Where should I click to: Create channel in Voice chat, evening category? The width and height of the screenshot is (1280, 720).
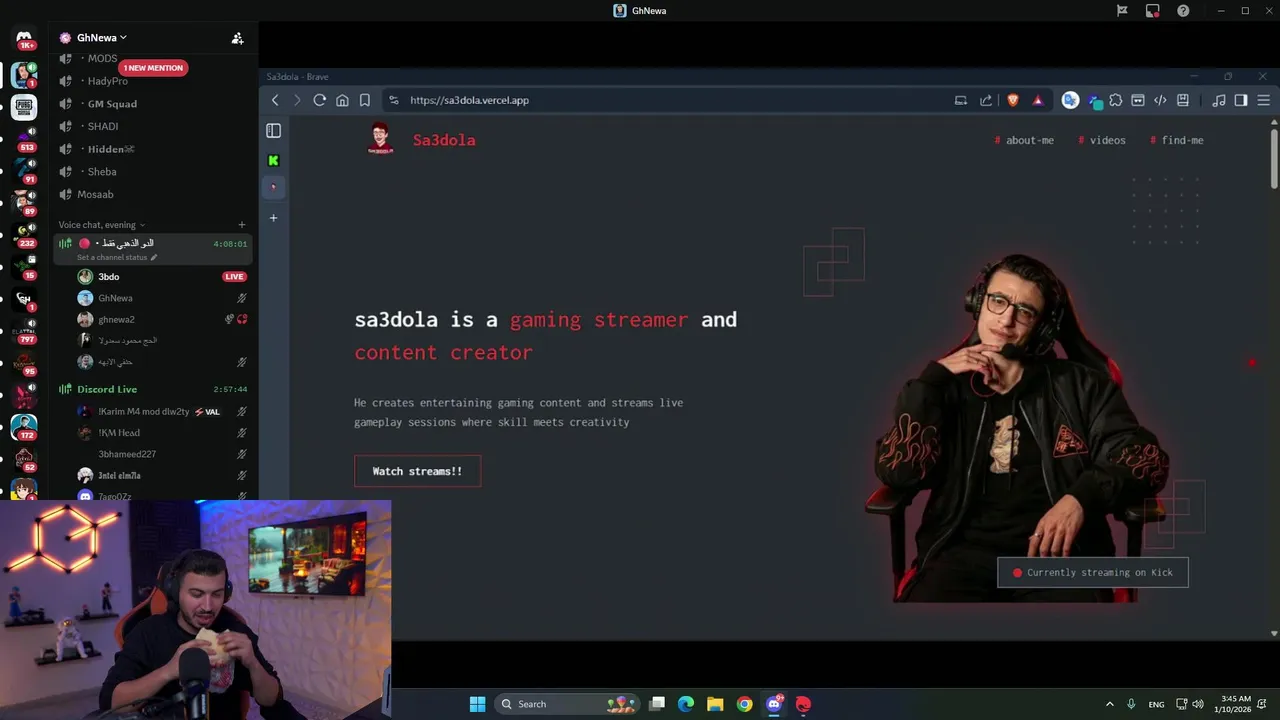coord(242,225)
